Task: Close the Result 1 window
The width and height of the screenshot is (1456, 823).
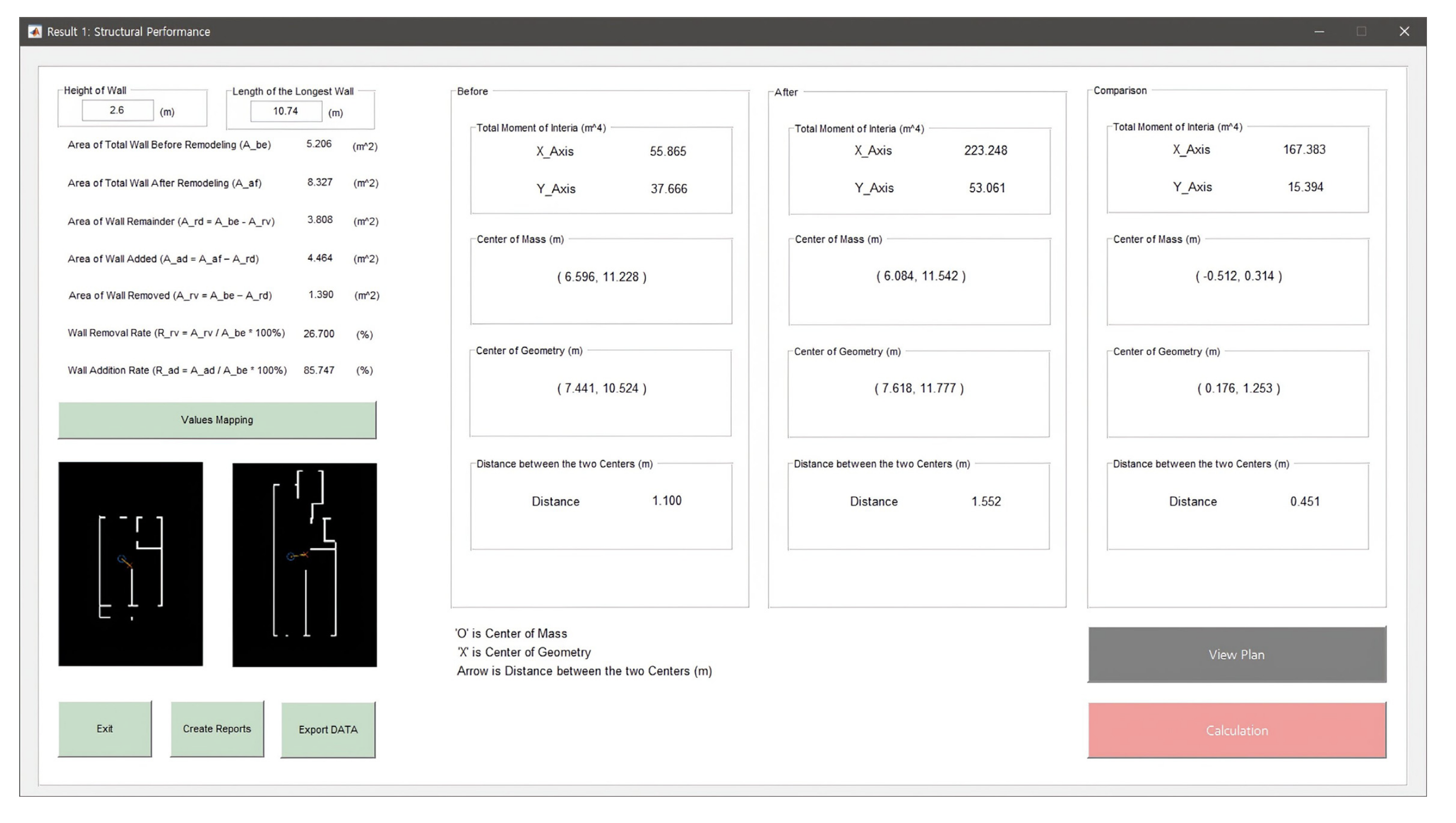Action: tap(1404, 32)
